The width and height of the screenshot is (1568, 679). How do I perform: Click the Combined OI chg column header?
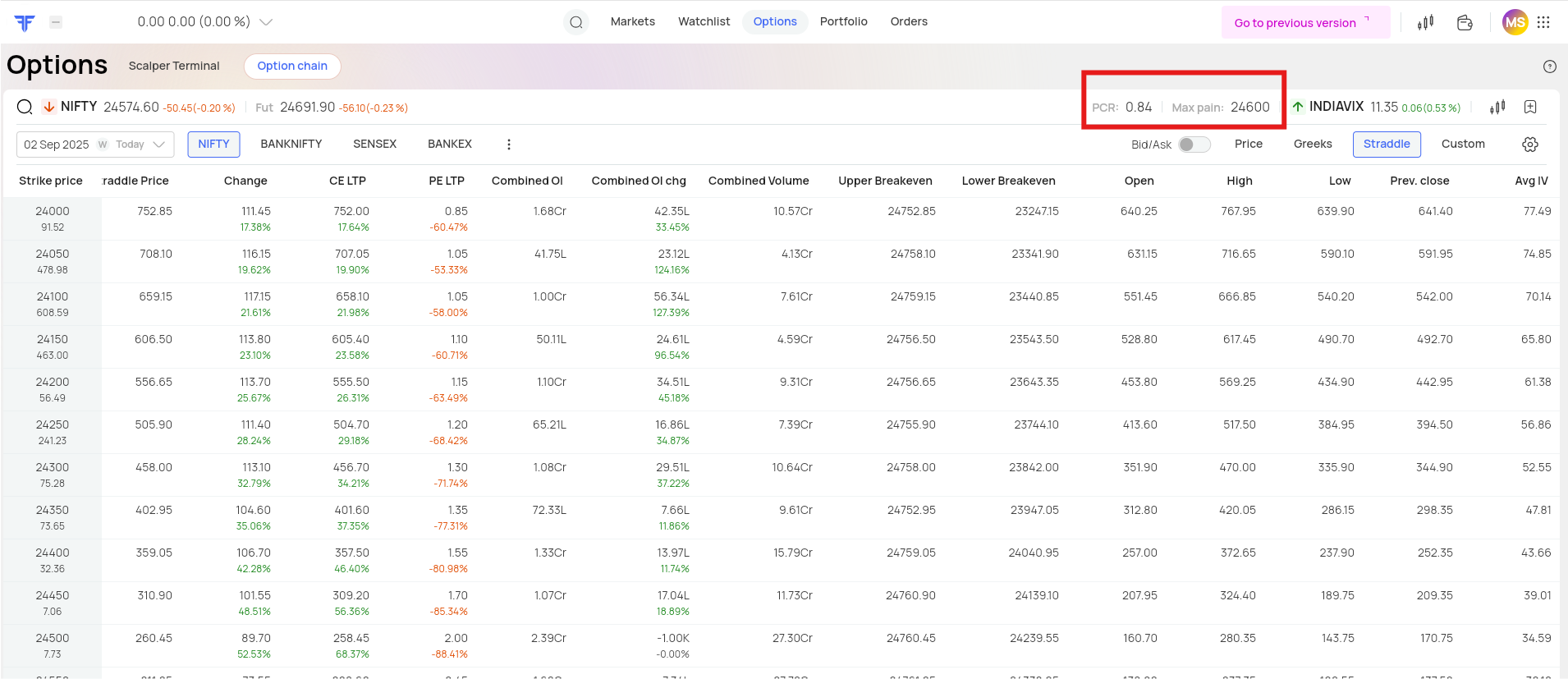click(639, 181)
